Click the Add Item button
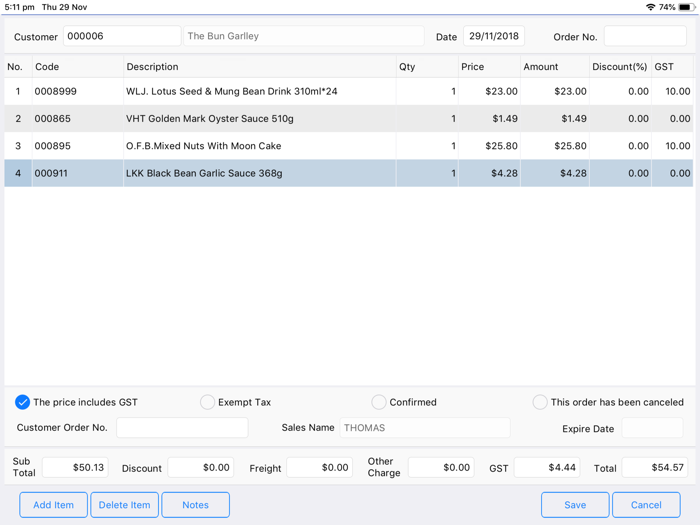Image resolution: width=700 pixels, height=525 pixels. [53, 505]
